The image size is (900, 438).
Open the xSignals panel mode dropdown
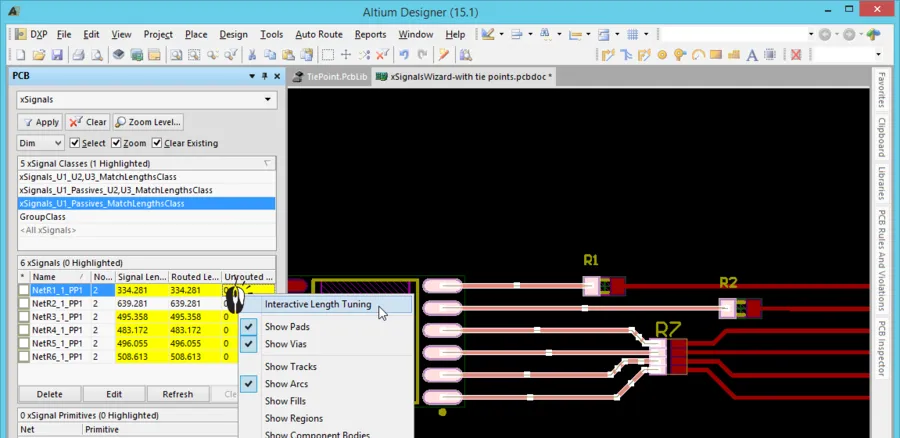coord(267,99)
